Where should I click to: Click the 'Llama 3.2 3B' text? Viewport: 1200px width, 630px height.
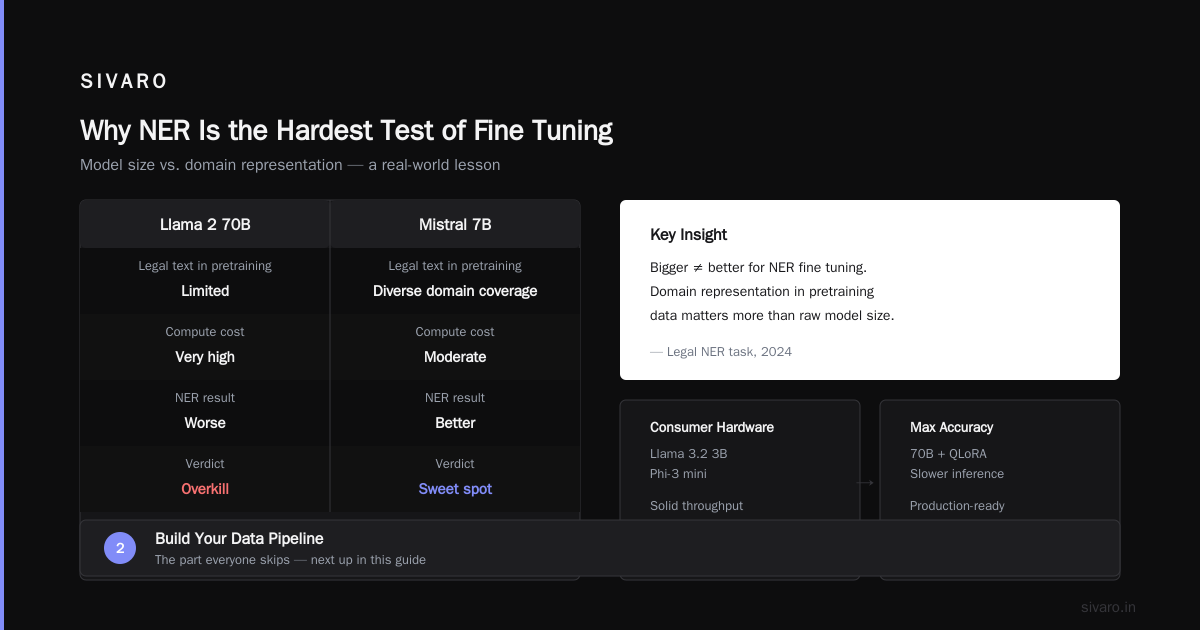pyautogui.click(x=689, y=454)
